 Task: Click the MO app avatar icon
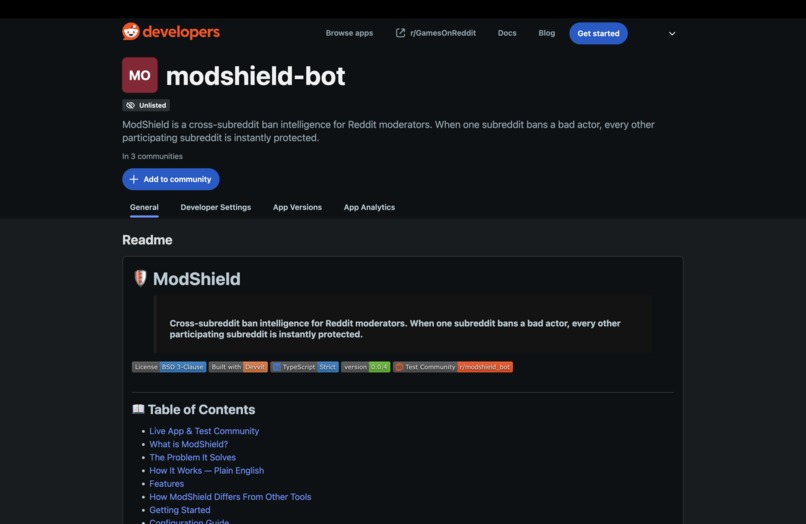[x=140, y=75]
